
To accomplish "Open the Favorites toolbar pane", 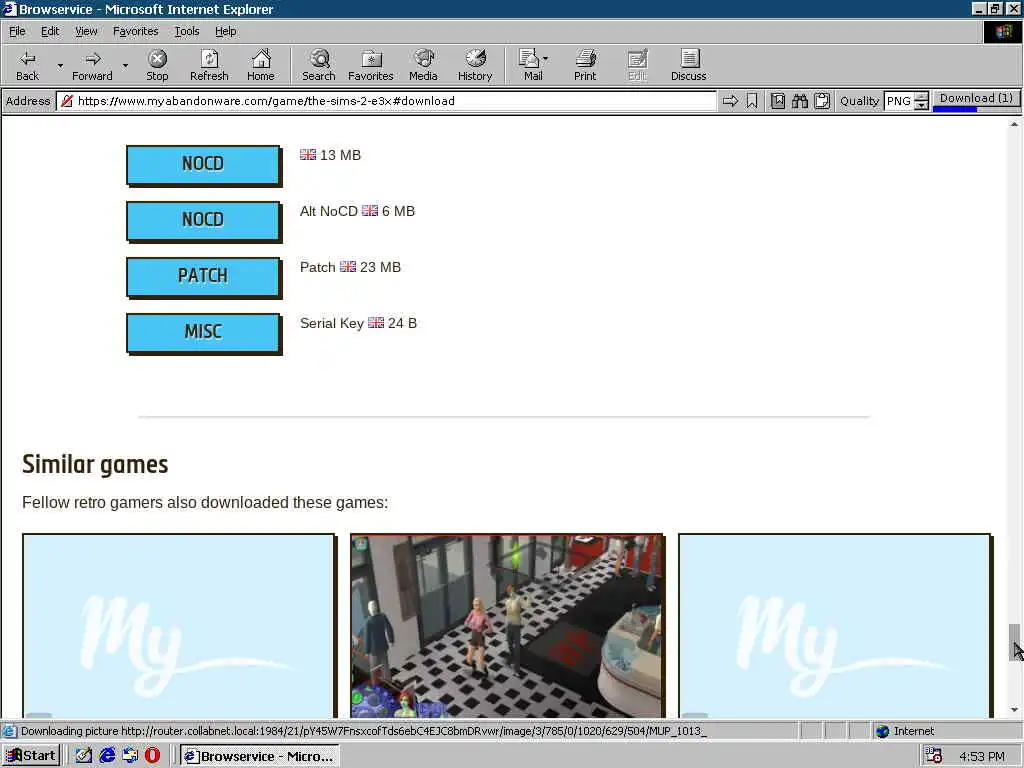I will coord(371,66).
